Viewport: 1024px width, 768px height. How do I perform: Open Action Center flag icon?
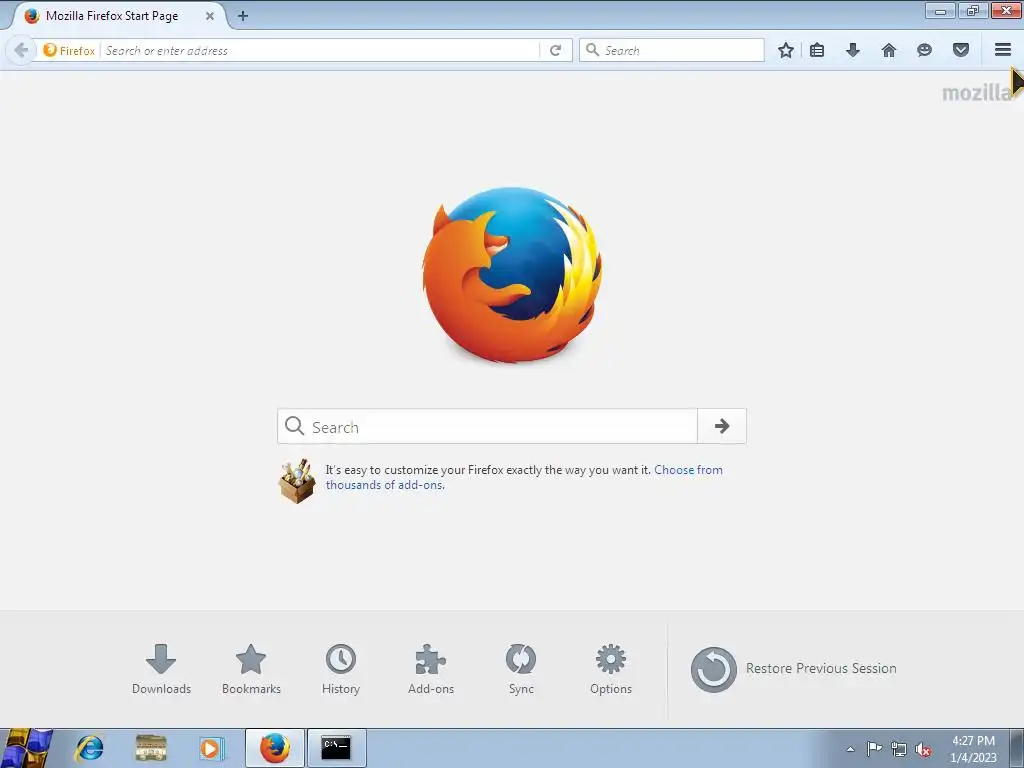[874, 748]
